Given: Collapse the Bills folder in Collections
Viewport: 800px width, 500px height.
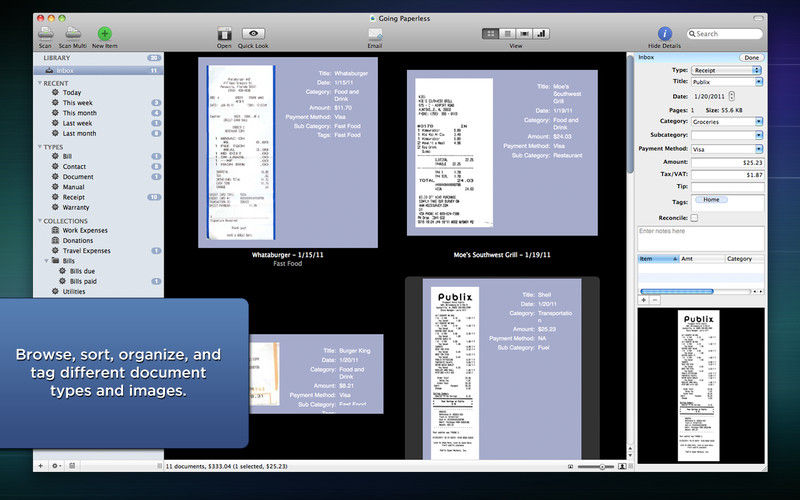Looking at the screenshot, I should 46,261.
